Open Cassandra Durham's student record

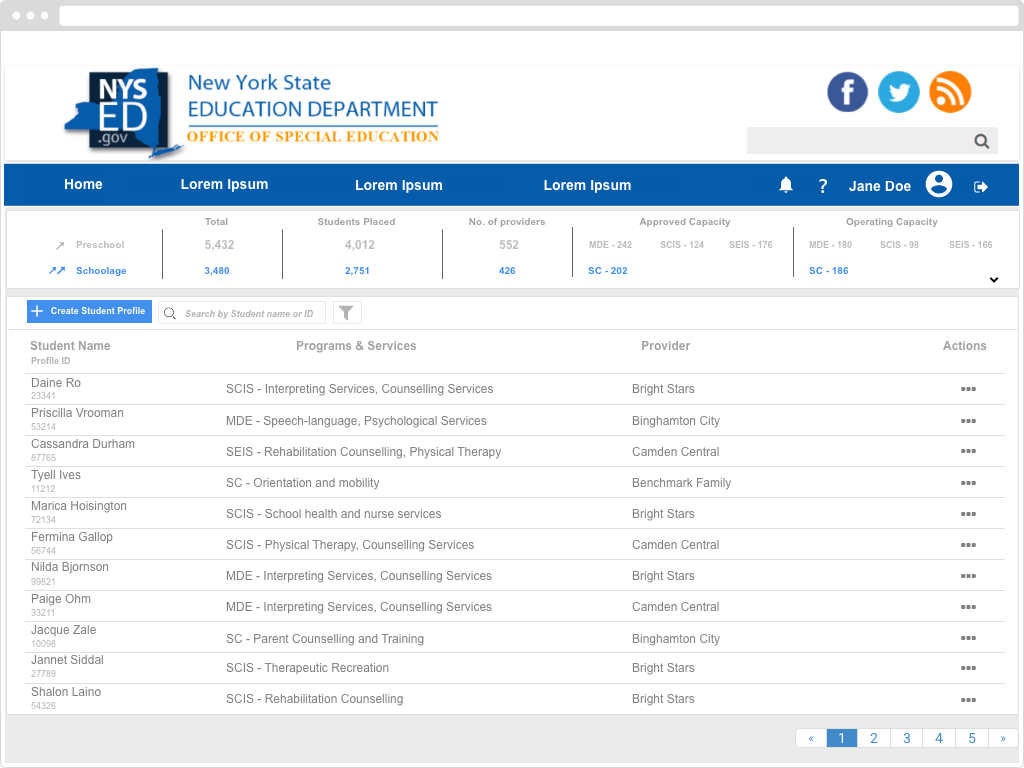click(x=83, y=444)
